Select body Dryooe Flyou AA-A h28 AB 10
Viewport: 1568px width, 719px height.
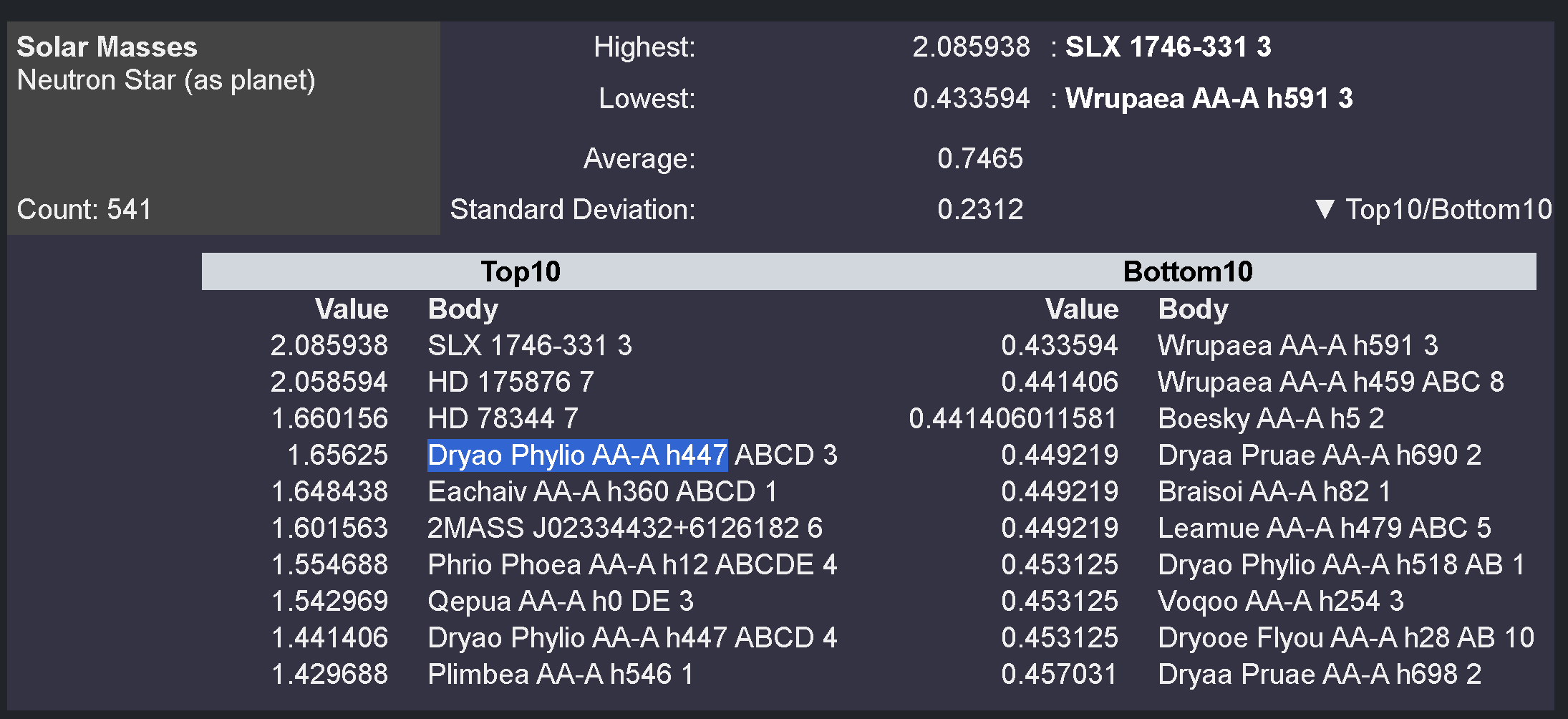pyautogui.click(x=1346, y=637)
